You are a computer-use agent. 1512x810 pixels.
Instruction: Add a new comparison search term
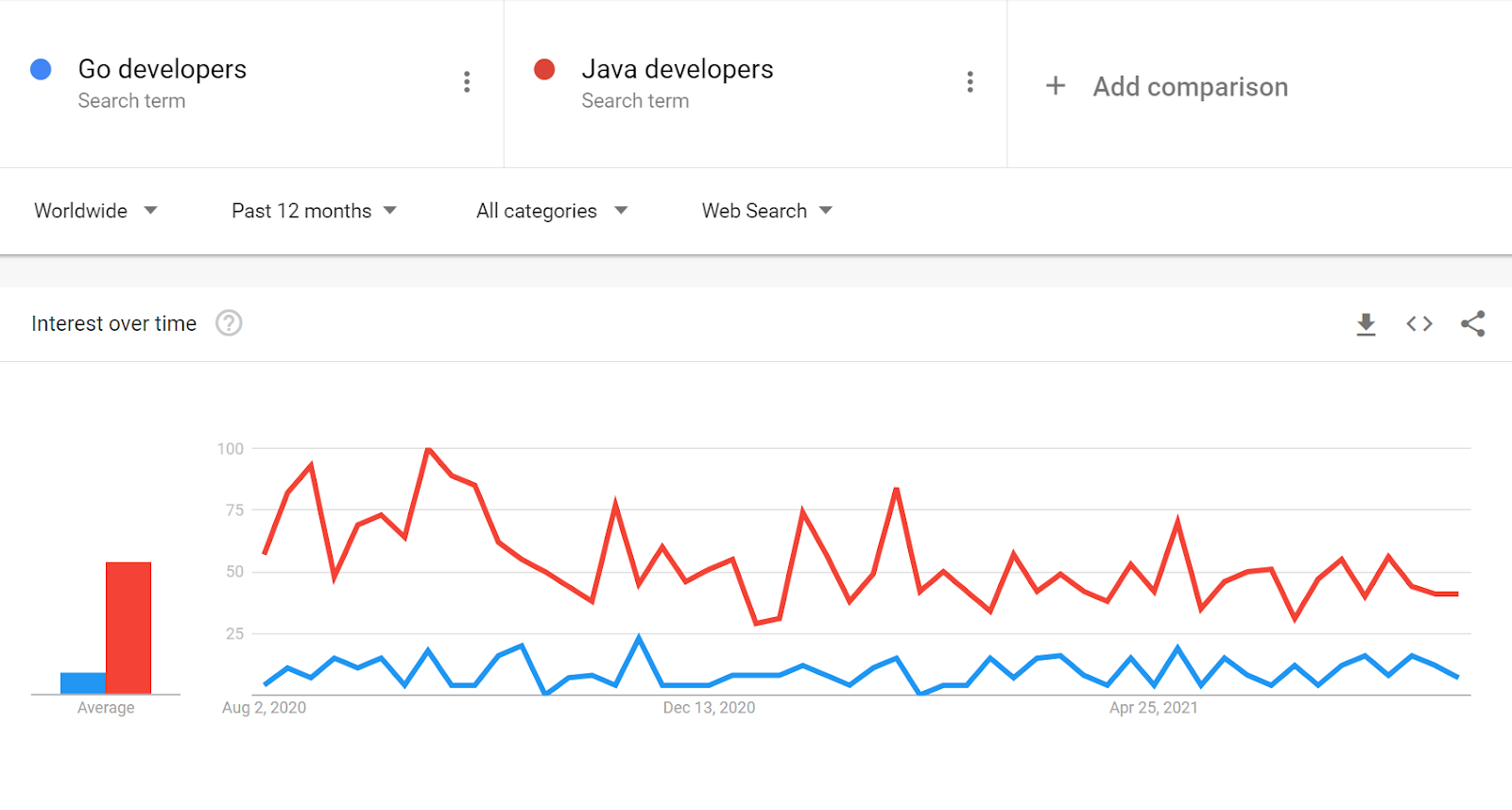(x=1190, y=86)
